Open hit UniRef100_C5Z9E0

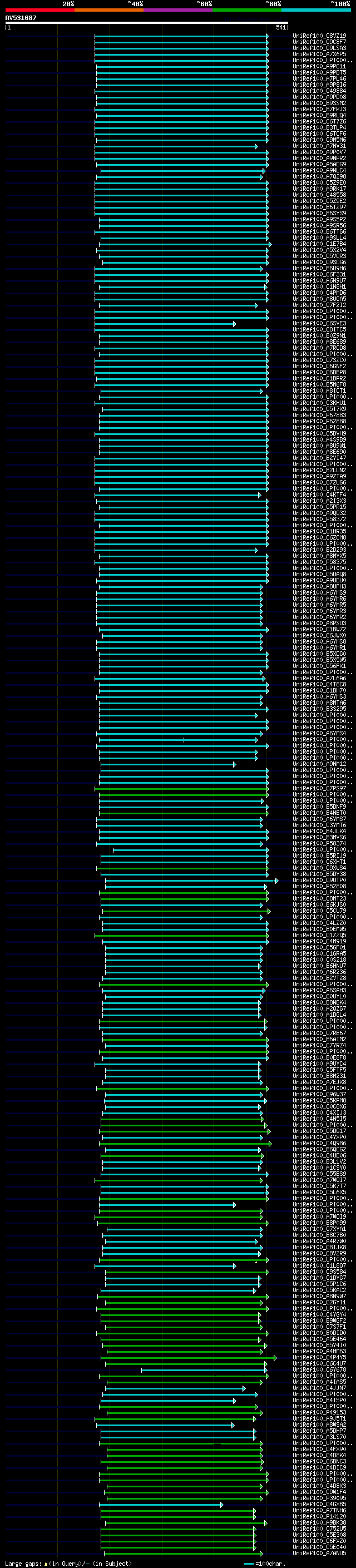(x=319, y=182)
